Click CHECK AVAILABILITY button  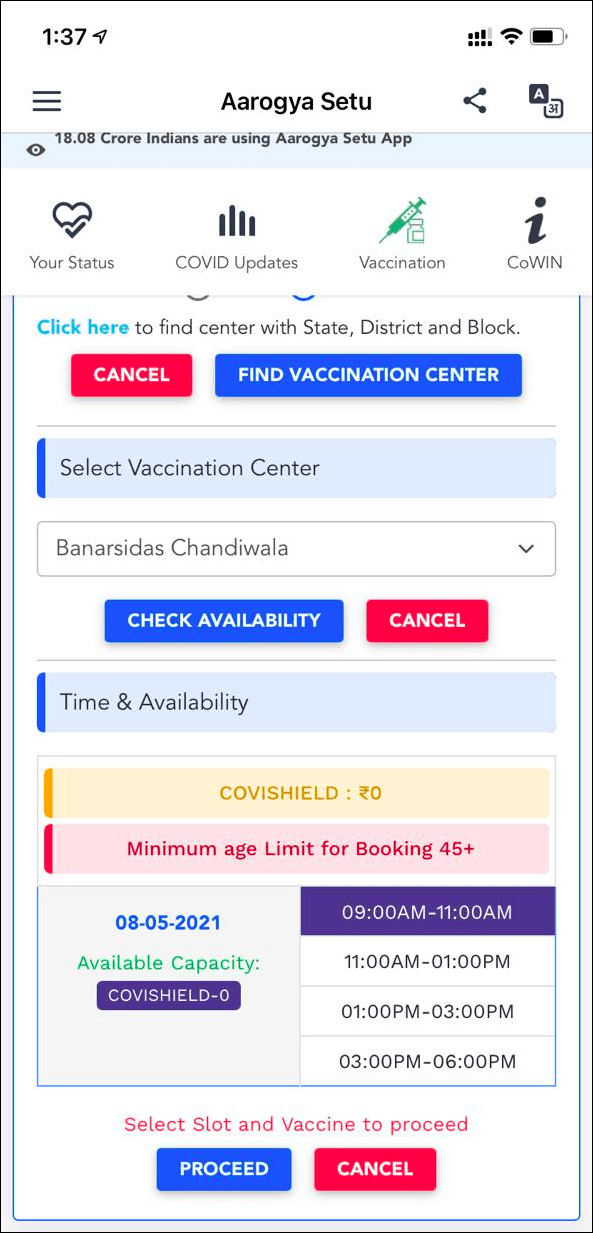[x=224, y=621]
